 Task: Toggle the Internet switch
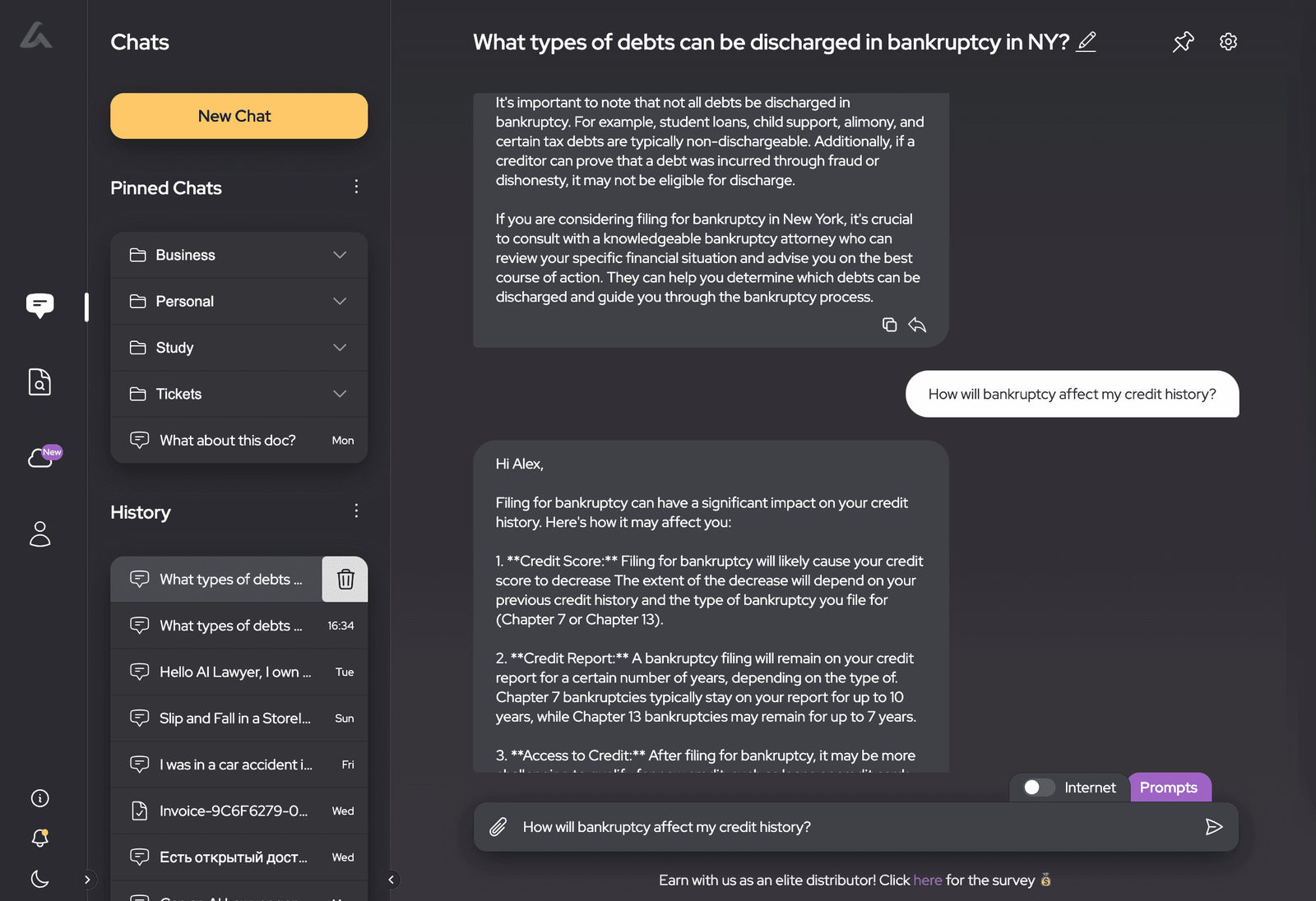pos(1039,788)
